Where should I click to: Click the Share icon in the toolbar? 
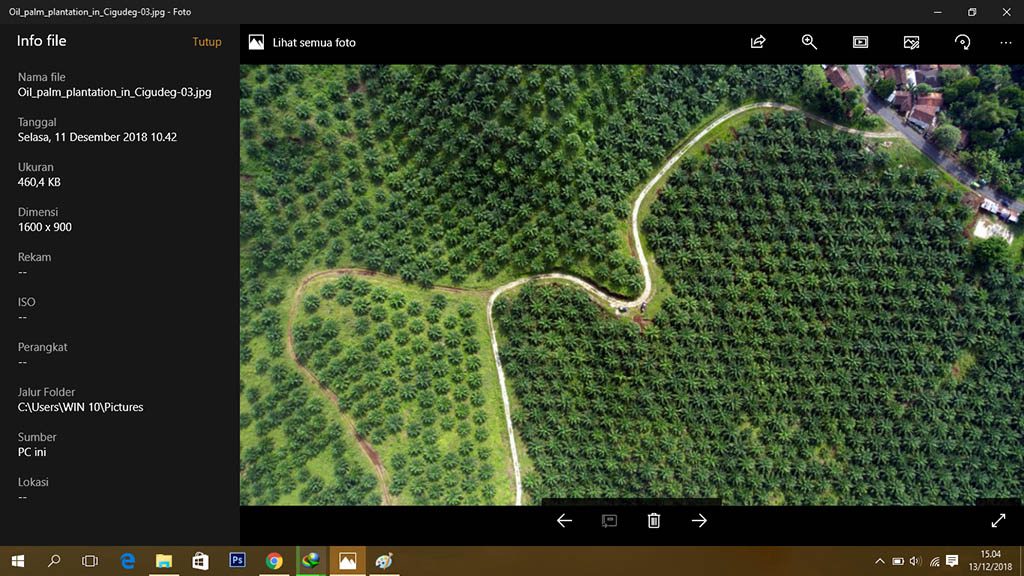pyautogui.click(x=758, y=42)
